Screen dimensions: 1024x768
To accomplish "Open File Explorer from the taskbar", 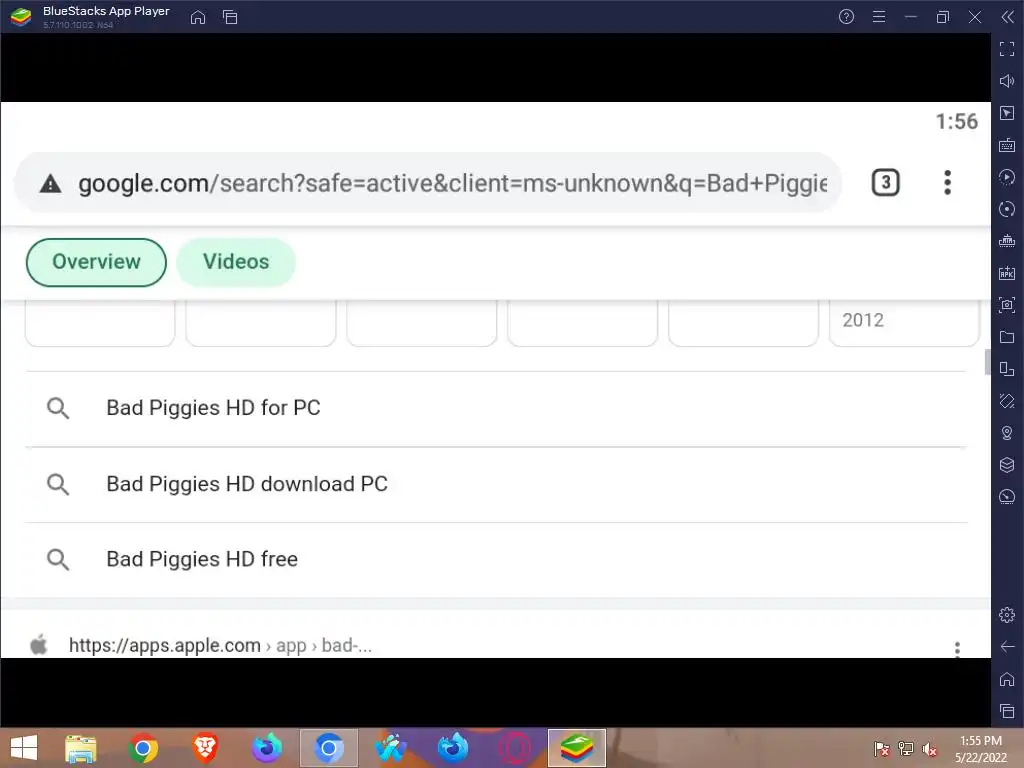I will pyautogui.click(x=81, y=748).
